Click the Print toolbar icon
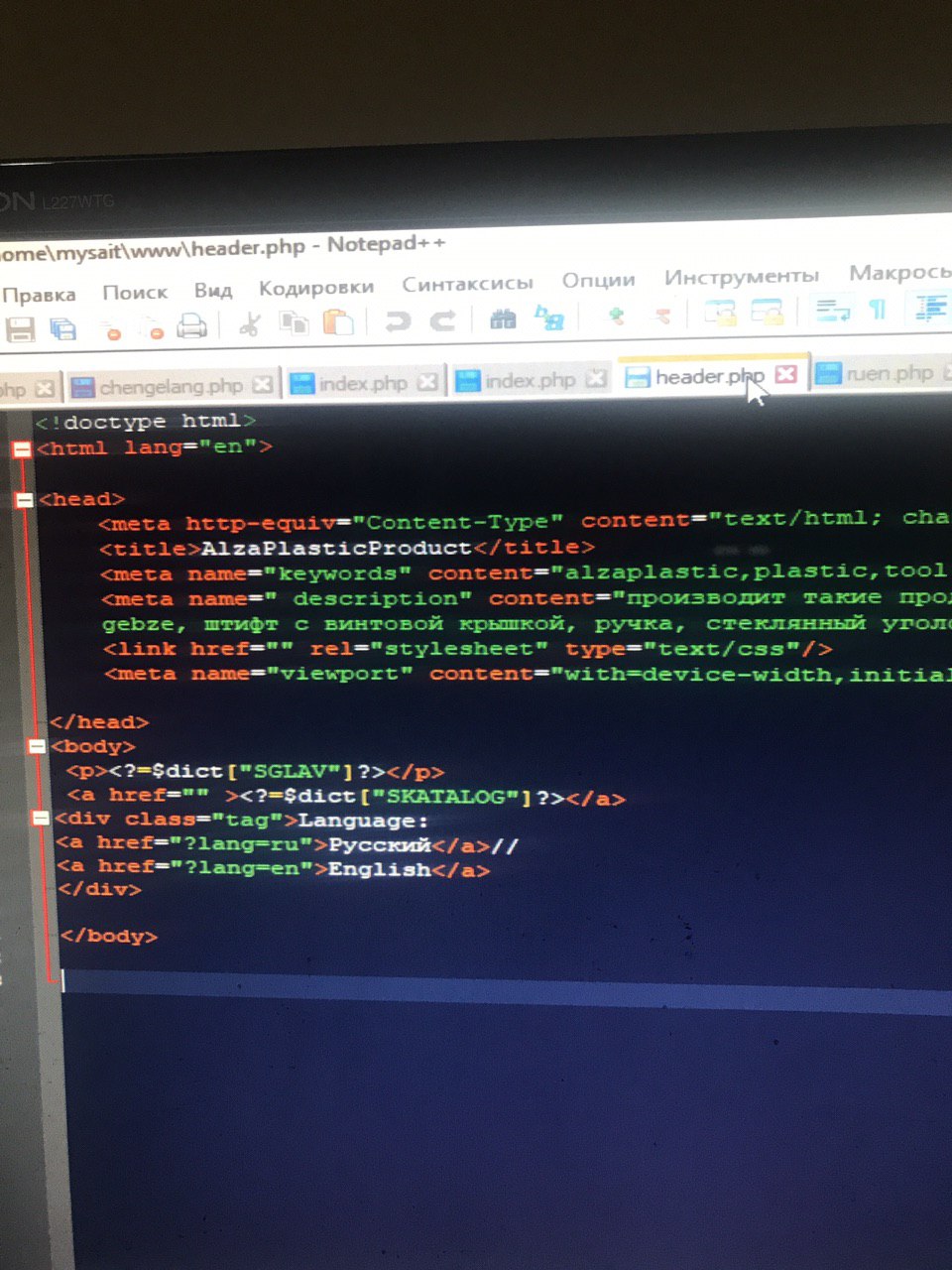The height and width of the screenshot is (1270, 952). tap(191, 326)
